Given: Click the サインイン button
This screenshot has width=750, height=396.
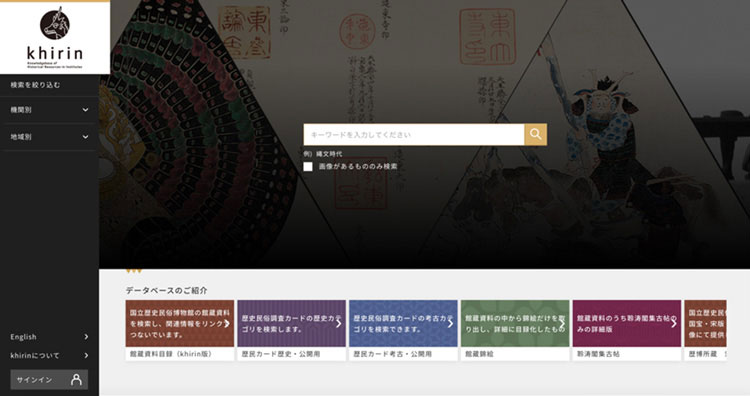Looking at the screenshot, I should [49, 380].
